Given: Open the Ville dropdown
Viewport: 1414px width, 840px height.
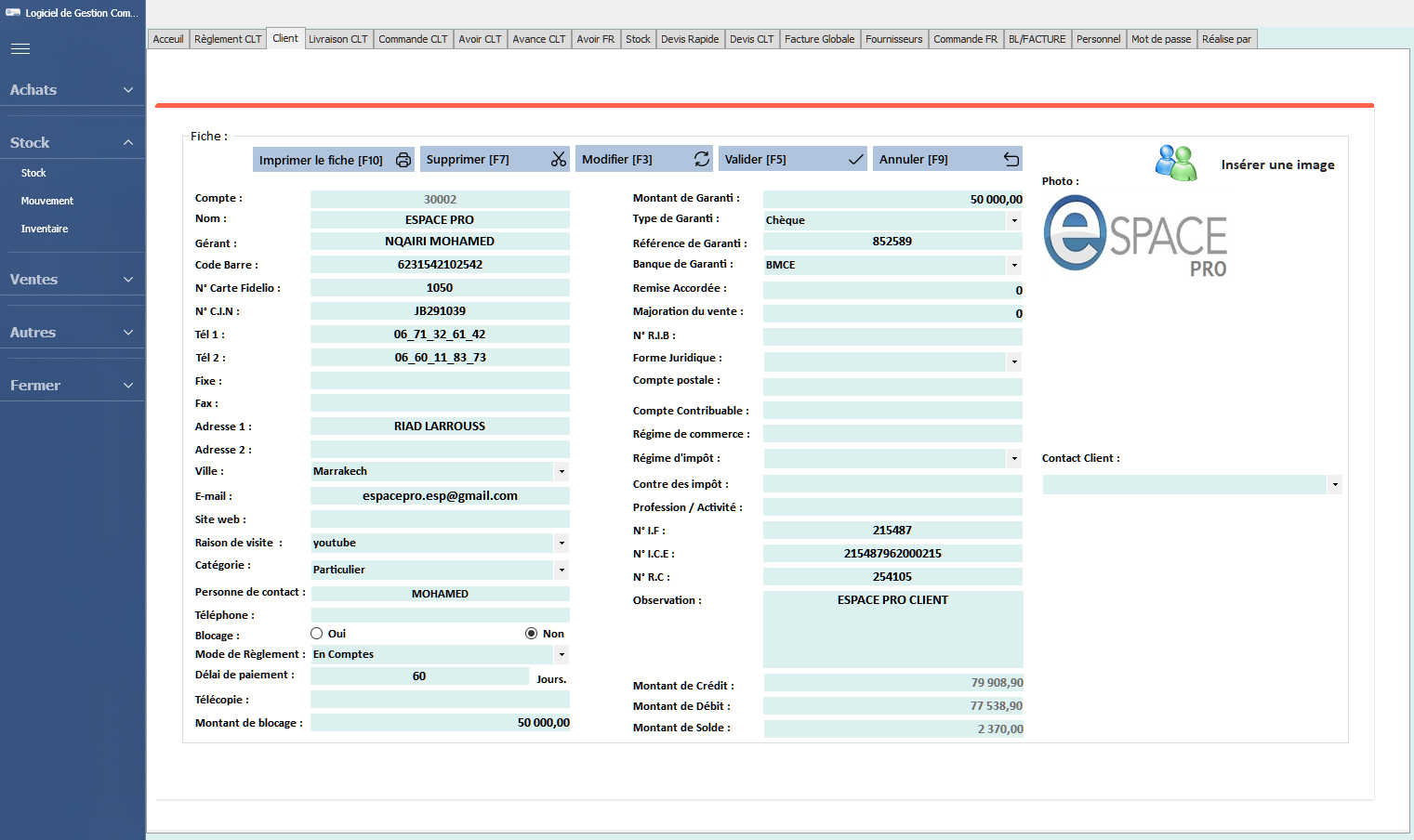Looking at the screenshot, I should pos(562,472).
